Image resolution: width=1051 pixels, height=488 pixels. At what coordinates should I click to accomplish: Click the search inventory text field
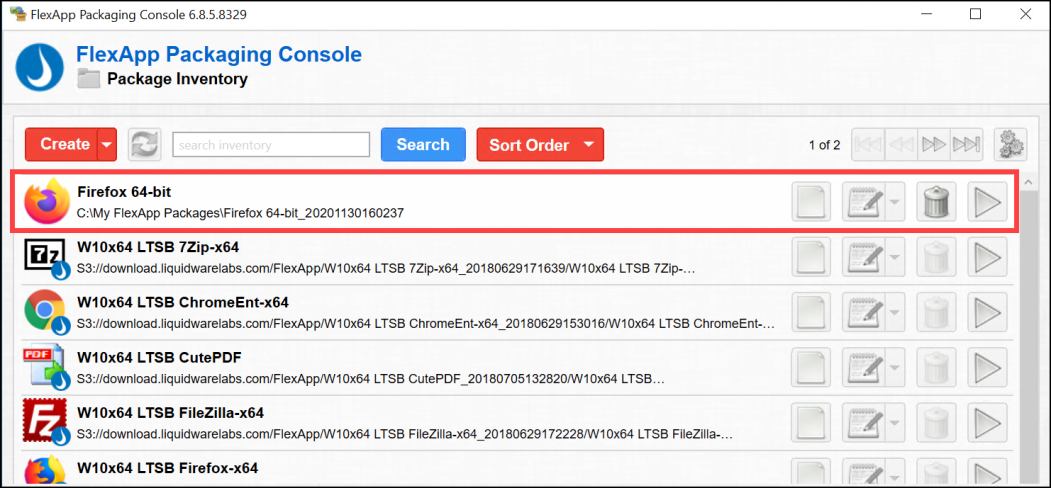pyautogui.click(x=271, y=145)
